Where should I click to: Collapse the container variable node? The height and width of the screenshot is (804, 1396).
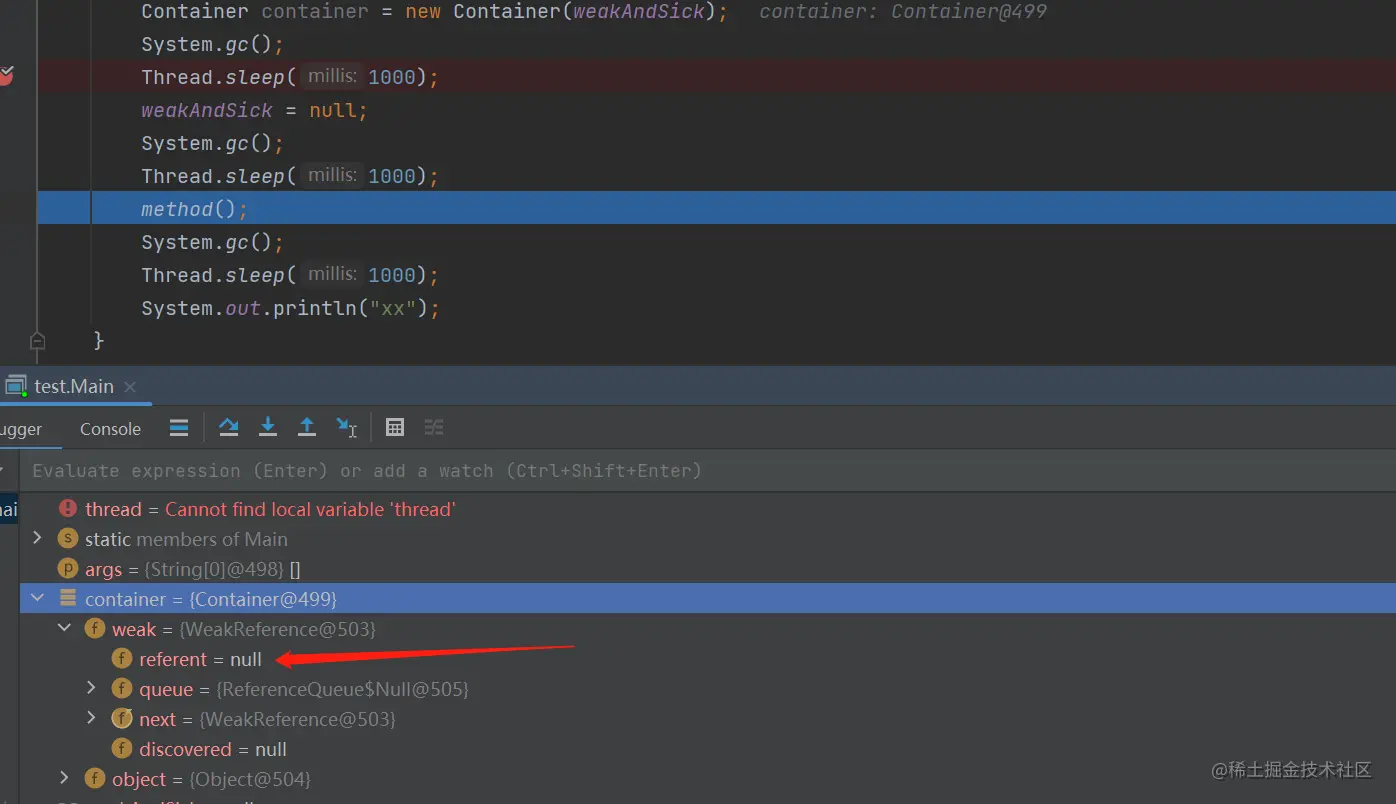[38, 598]
